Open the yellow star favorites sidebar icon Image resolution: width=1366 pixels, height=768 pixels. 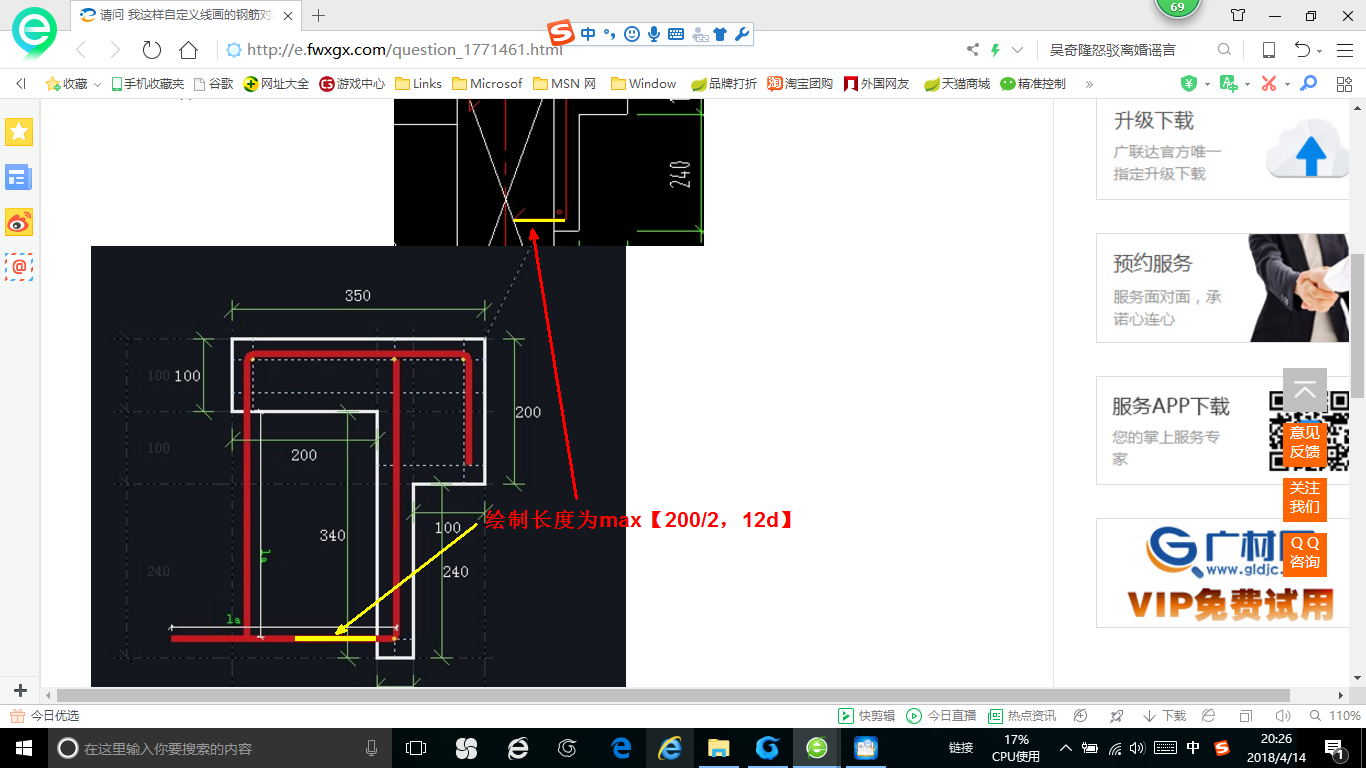(19, 132)
